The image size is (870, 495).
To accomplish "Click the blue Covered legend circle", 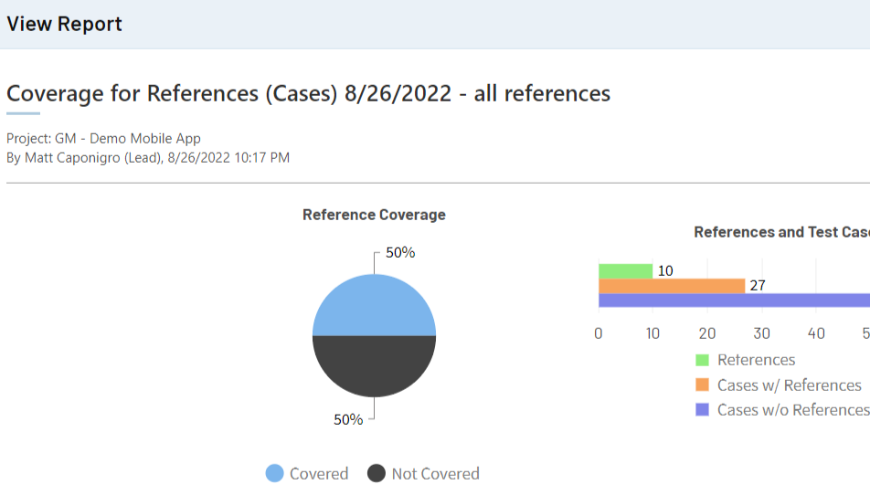I will 274,474.
